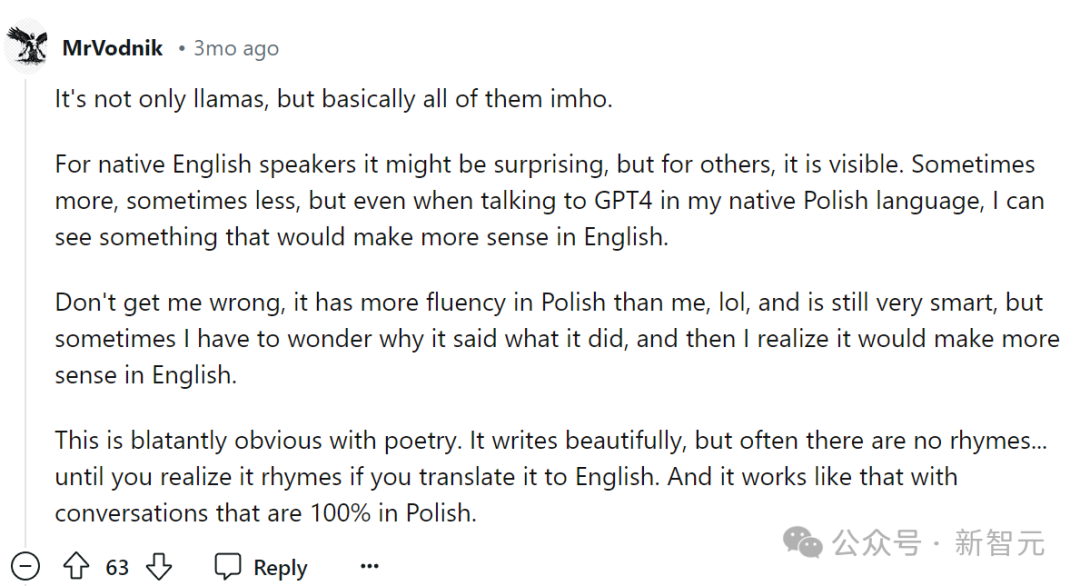Open the MrVodnik username profile link
Image resolution: width=1080 pixels, height=586 pixels.
point(112,48)
